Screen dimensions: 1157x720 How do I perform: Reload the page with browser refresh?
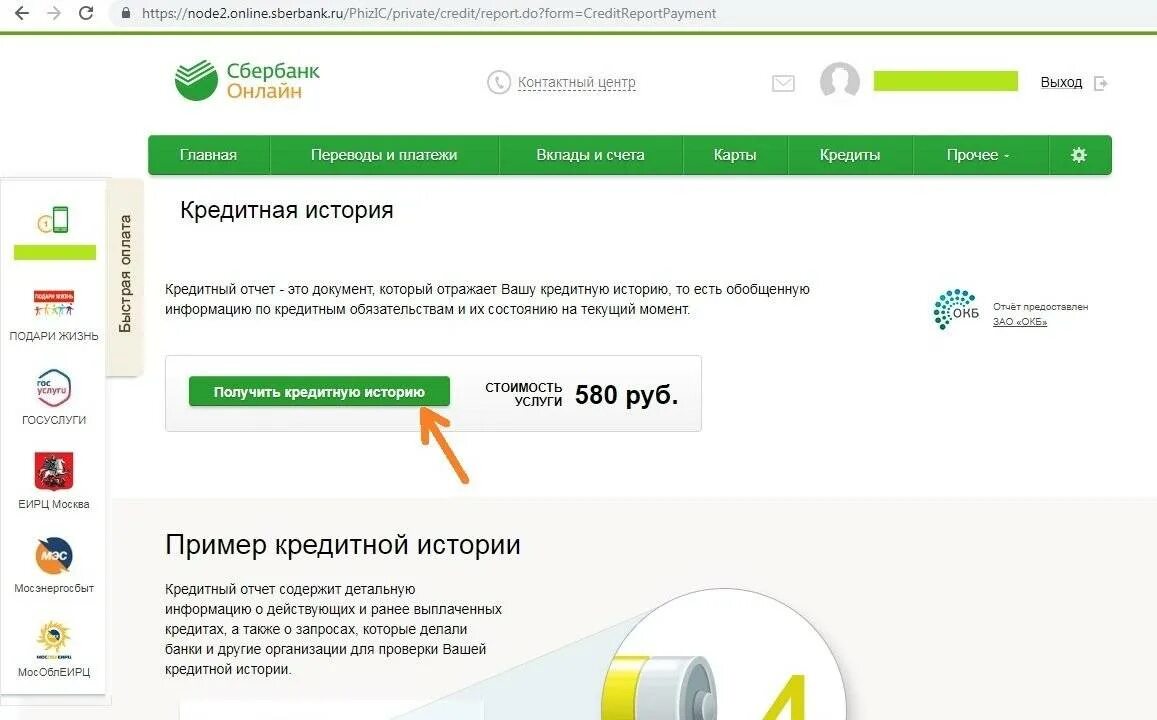(86, 13)
